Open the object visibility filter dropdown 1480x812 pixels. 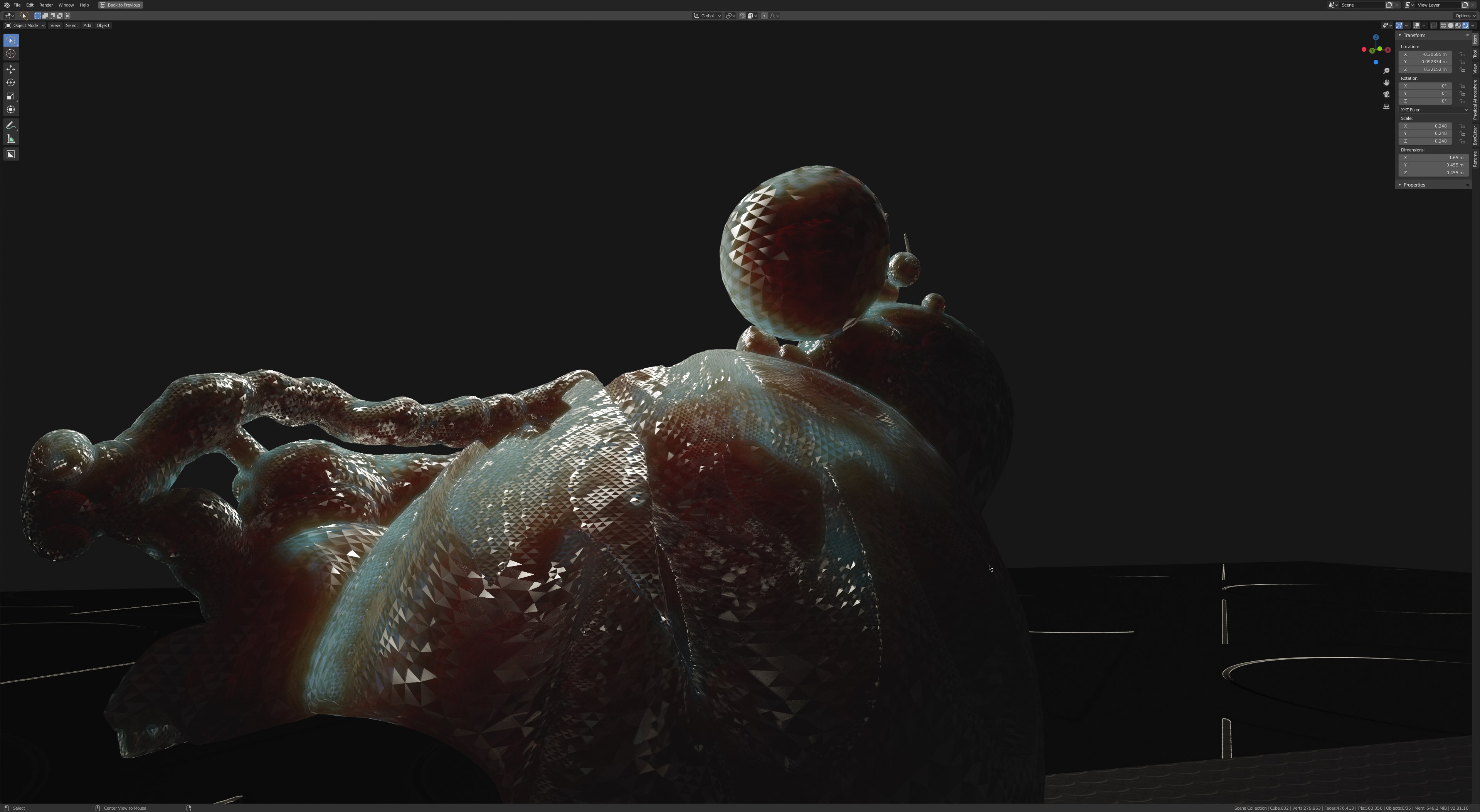click(x=1387, y=25)
